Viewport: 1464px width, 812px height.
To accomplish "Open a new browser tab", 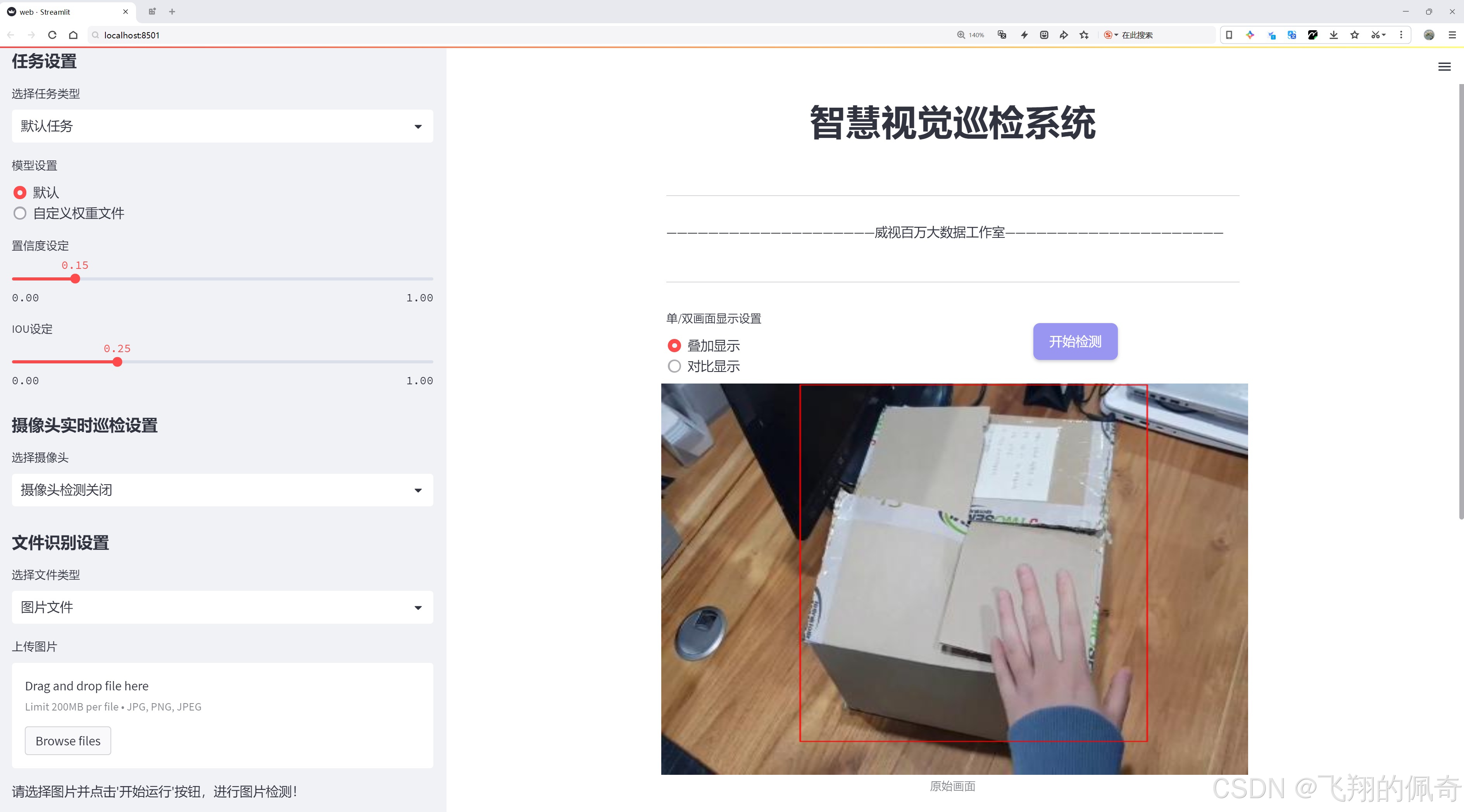I will [172, 11].
